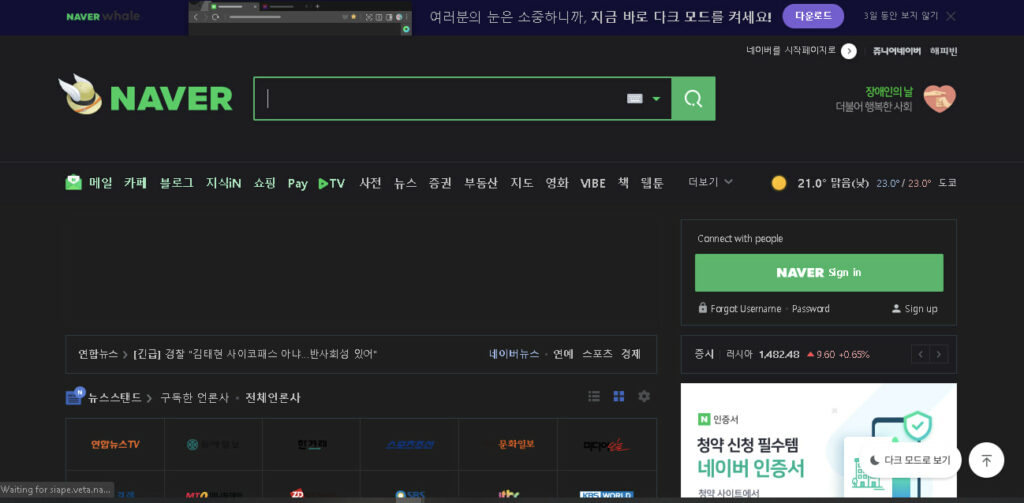Click the green search magnifier button
Image resolution: width=1024 pixels, height=503 pixels.
coord(693,99)
